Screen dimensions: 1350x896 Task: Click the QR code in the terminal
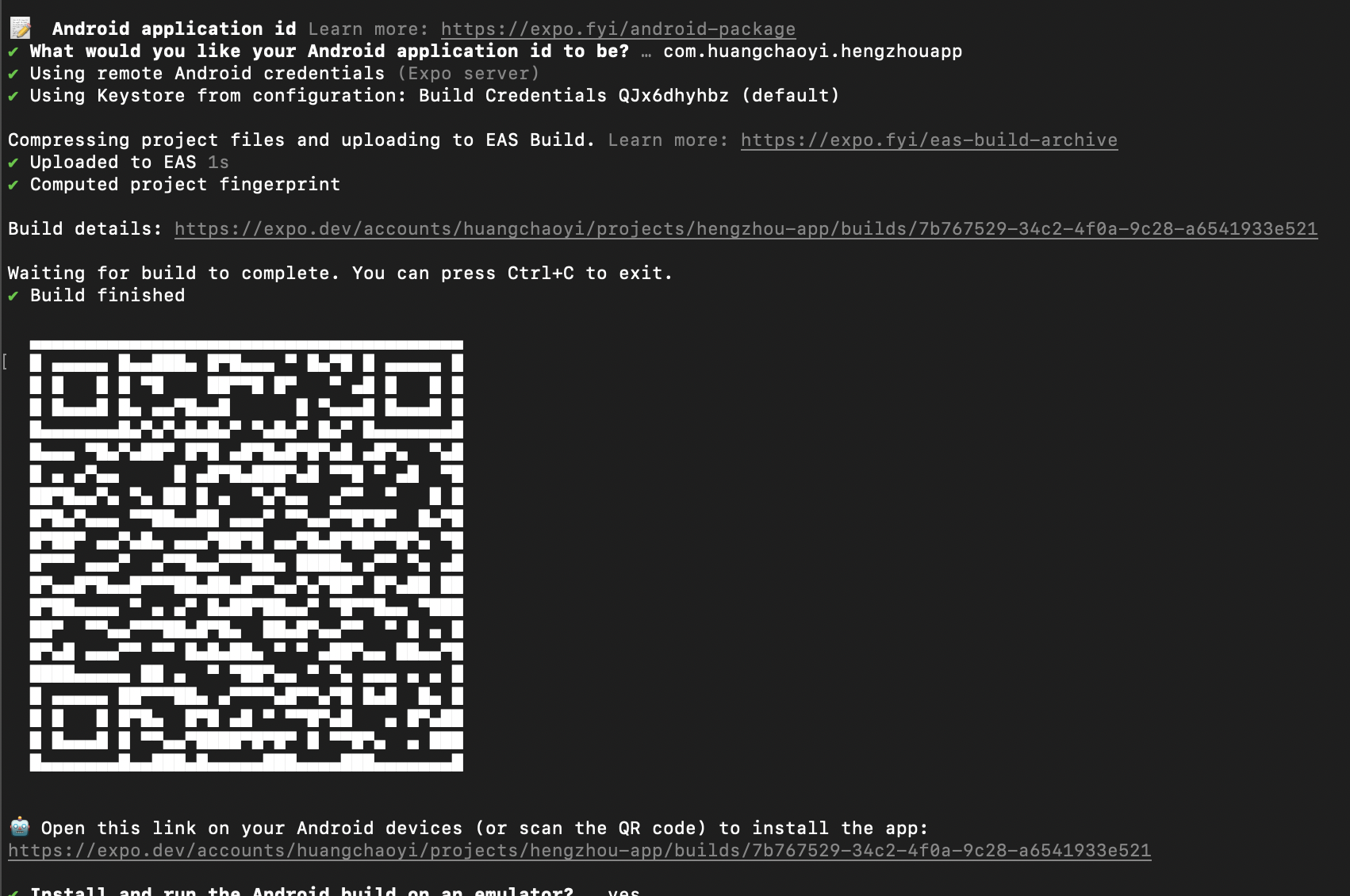247,556
